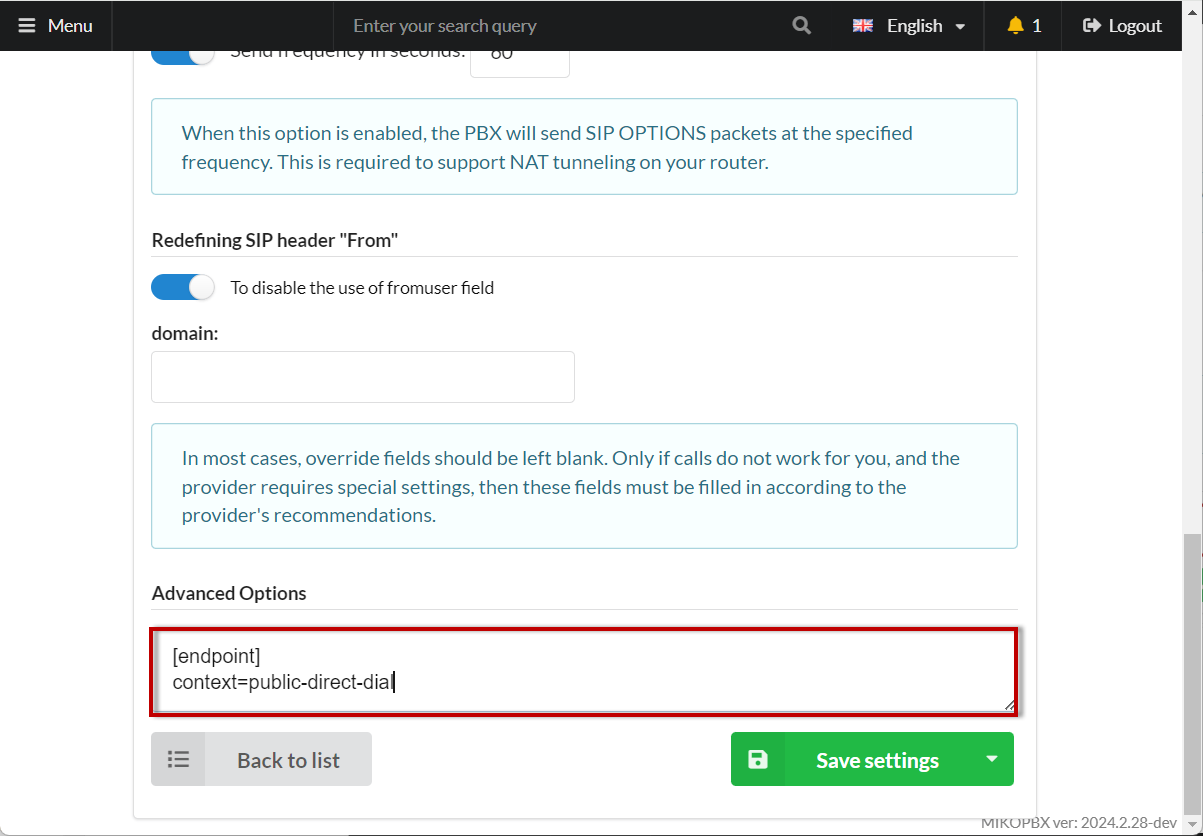Viewport: 1203px width, 836px height.
Task: Click the Logout text in header
Action: point(1135,26)
